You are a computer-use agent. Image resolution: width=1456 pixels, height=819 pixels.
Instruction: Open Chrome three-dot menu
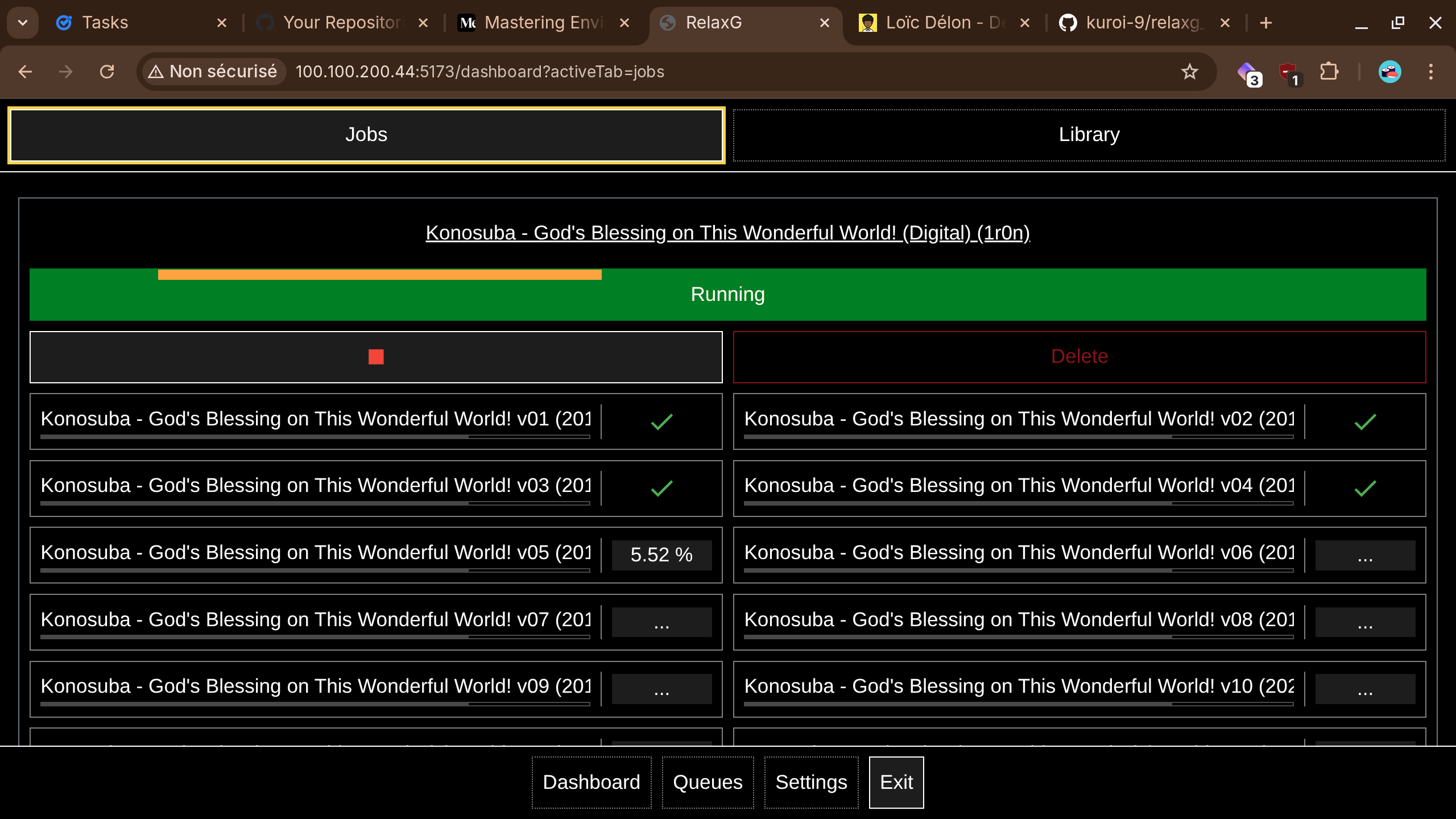point(1431,72)
